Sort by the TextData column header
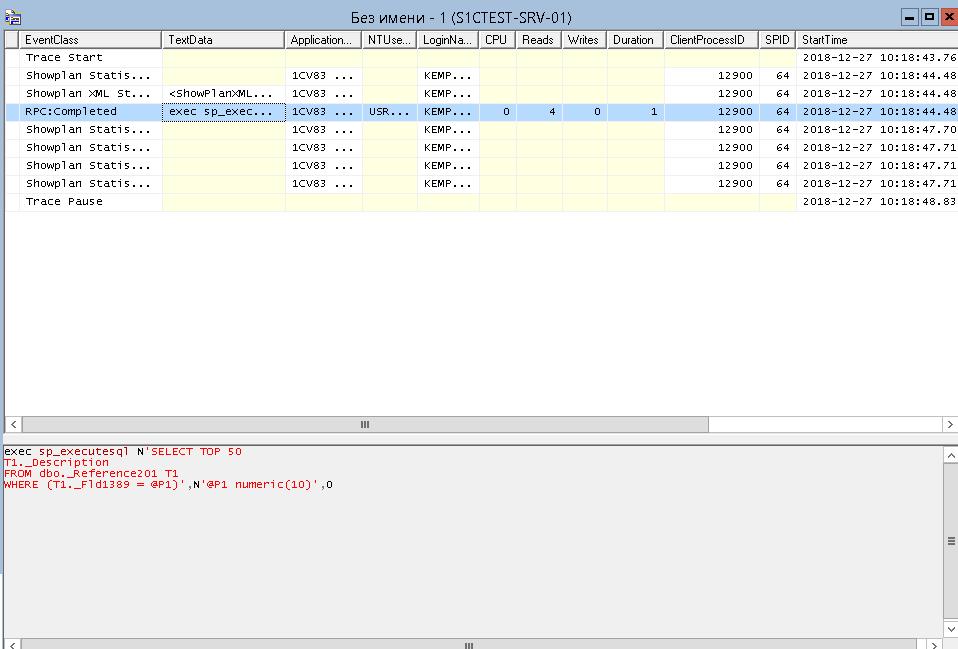 [222, 39]
